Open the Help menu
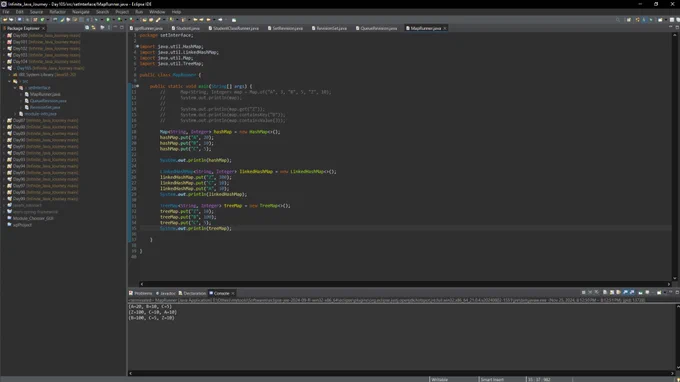This screenshot has height=382, width=680. (176, 12)
